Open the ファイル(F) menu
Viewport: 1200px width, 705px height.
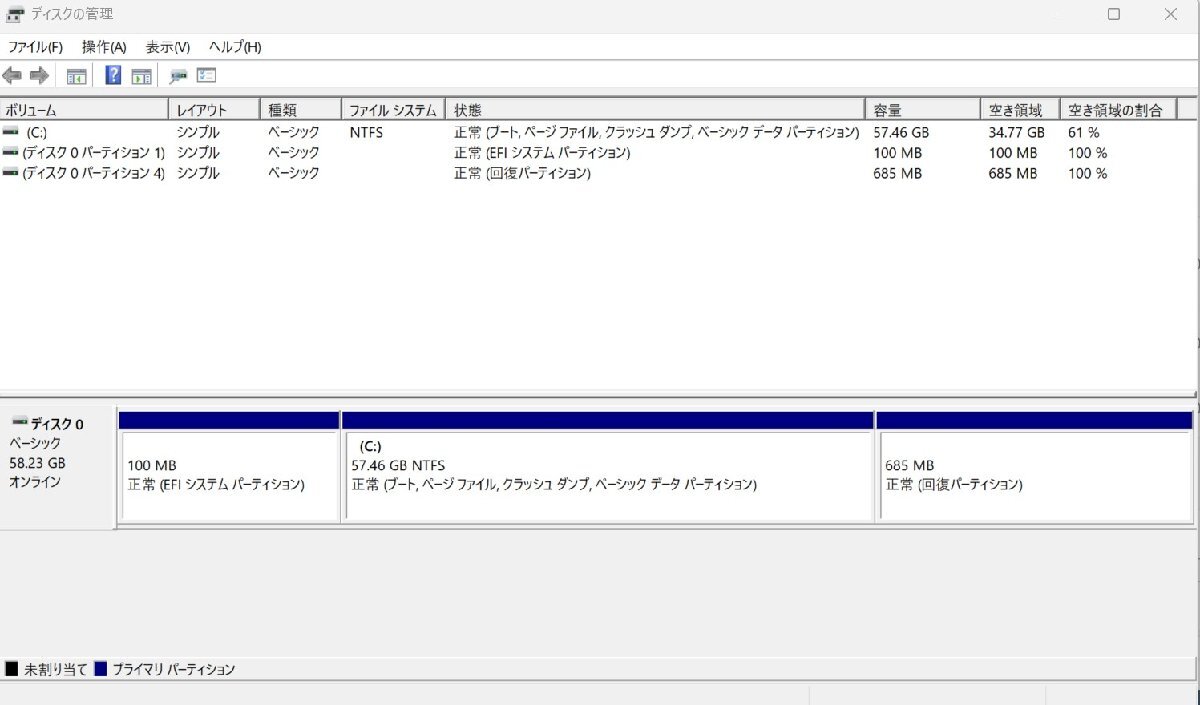(37, 47)
